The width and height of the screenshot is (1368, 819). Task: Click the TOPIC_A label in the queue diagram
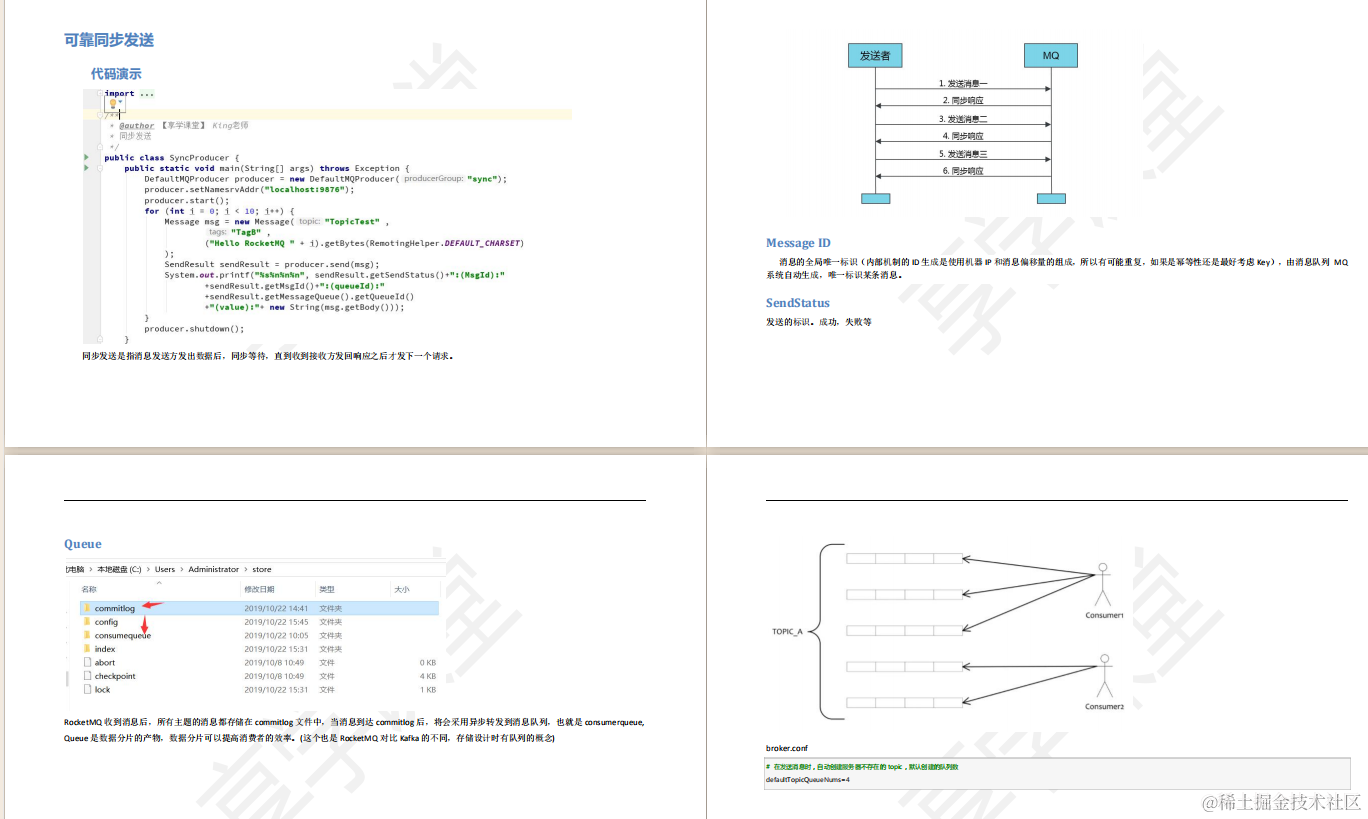(x=787, y=632)
